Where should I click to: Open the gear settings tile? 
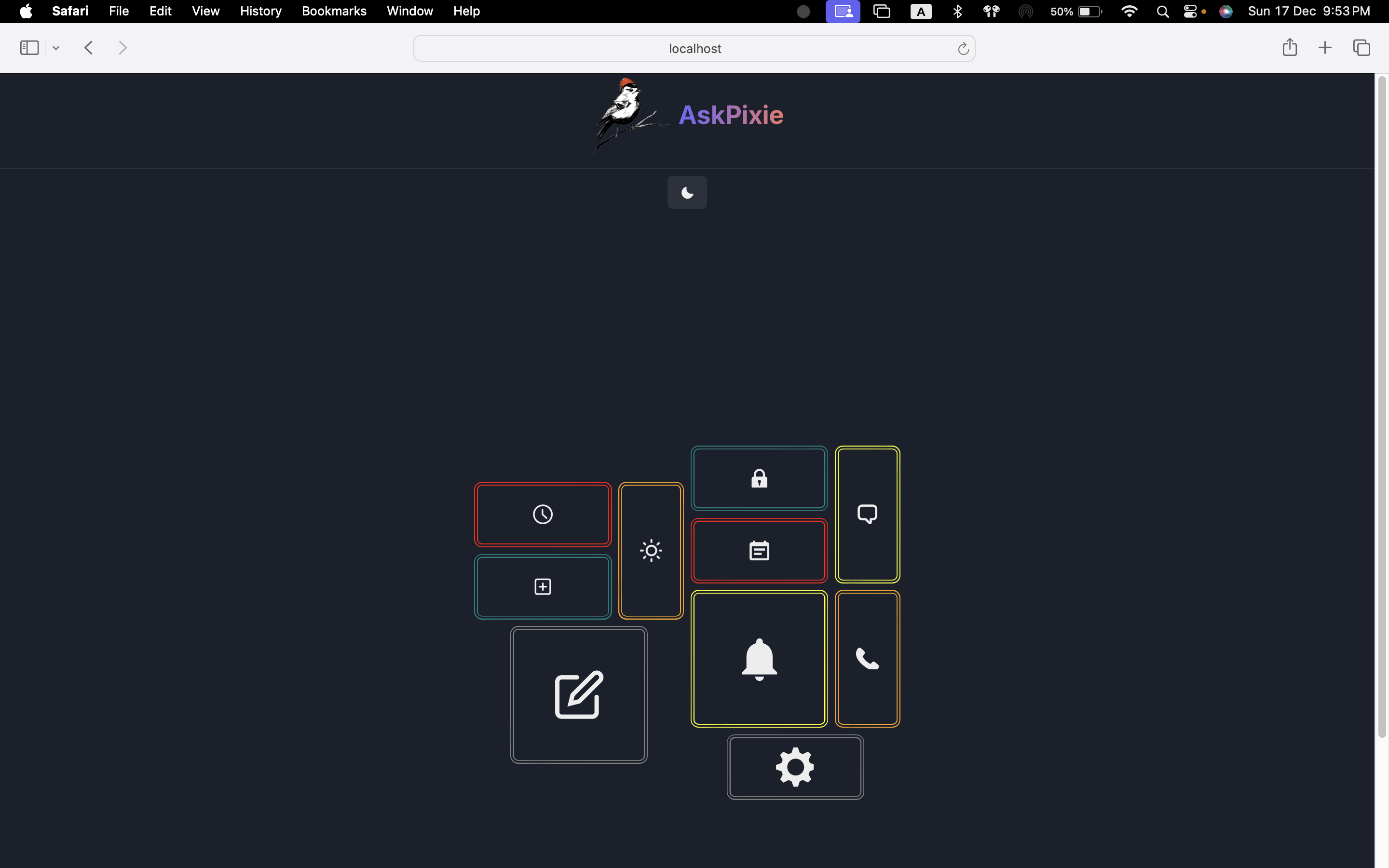[x=795, y=767]
